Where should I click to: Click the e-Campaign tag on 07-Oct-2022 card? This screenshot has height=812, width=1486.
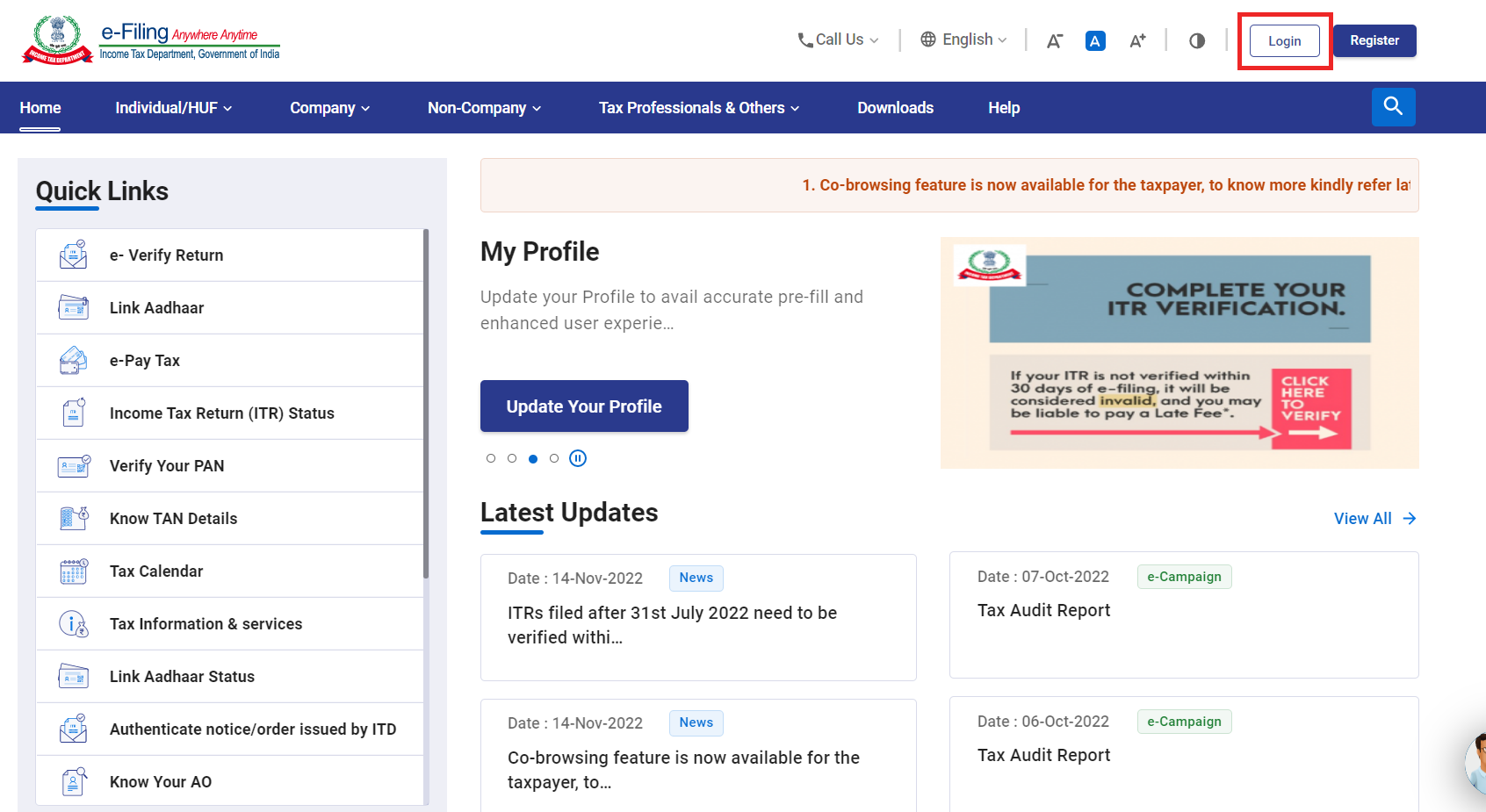point(1184,577)
